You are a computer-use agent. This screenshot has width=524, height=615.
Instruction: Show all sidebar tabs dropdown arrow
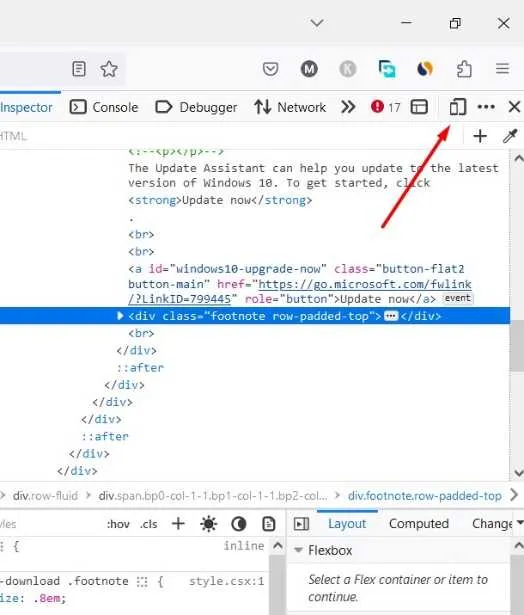coord(520,522)
